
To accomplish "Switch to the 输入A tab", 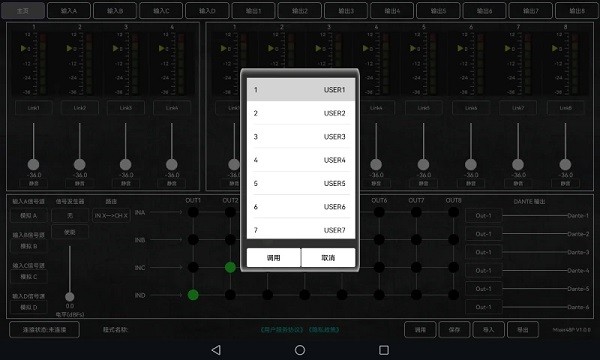I will point(69,11).
